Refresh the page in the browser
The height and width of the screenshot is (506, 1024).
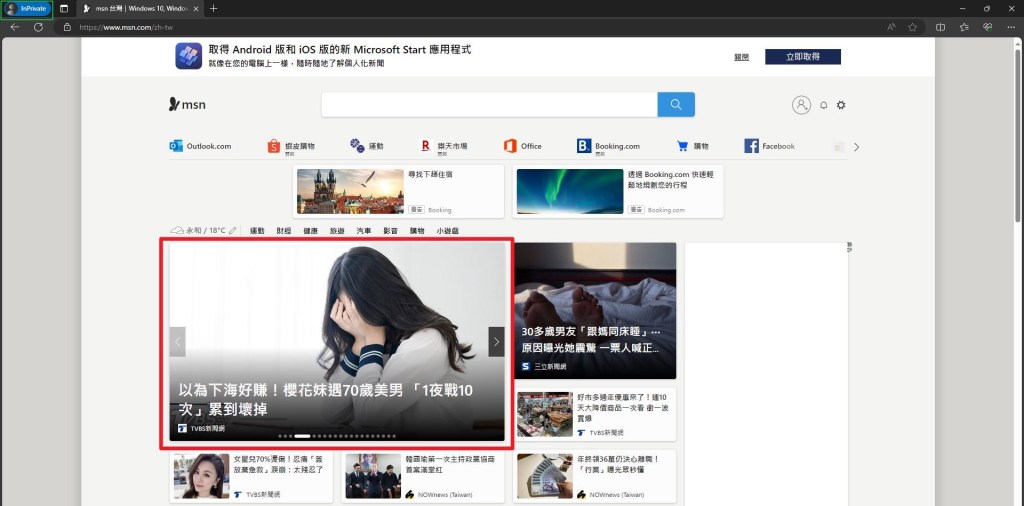pyautogui.click(x=38, y=27)
